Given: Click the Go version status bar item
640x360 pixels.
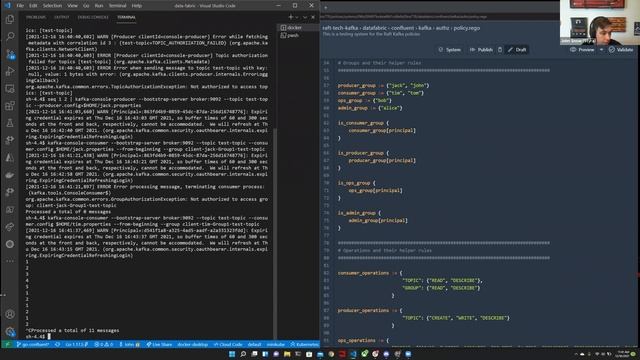Looking at the screenshot, I should tap(77, 344).
